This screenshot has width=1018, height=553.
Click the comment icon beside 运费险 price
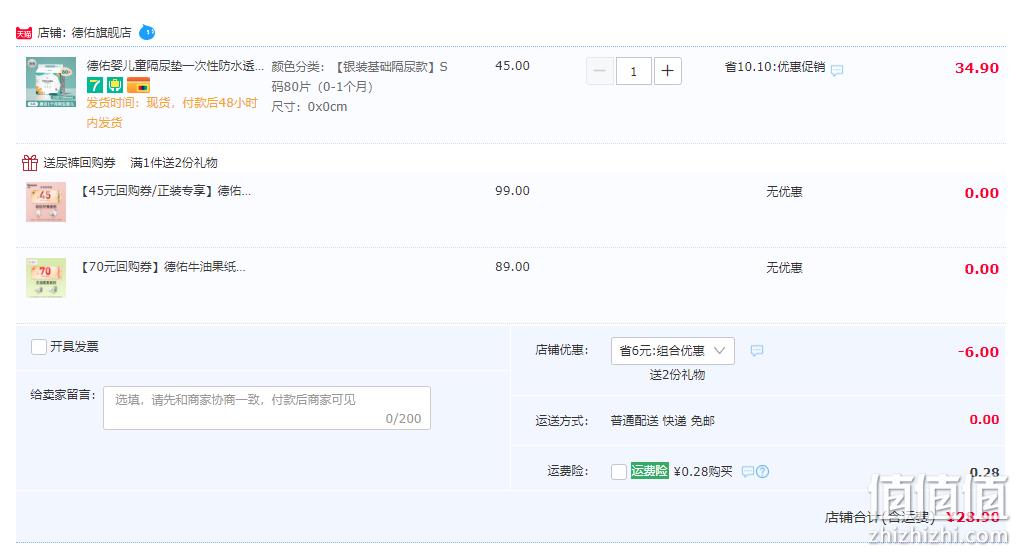(x=748, y=471)
